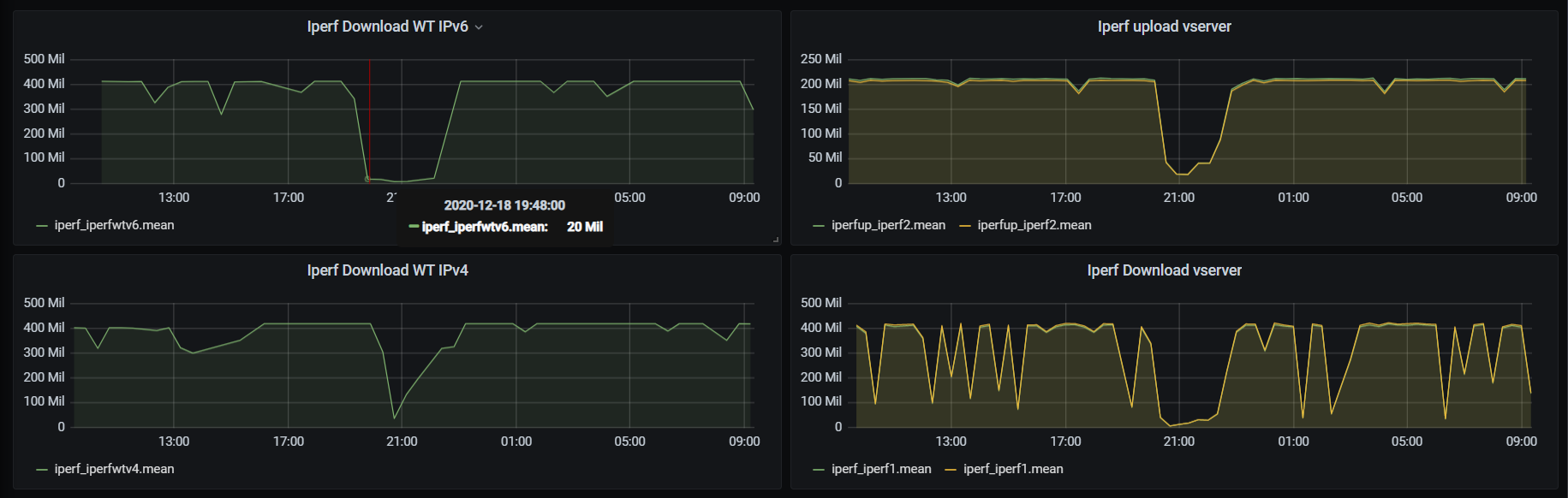Toggle iperf_iperfwtv4.mean series in the legend
This screenshot has height=498, width=1568.
point(114,469)
